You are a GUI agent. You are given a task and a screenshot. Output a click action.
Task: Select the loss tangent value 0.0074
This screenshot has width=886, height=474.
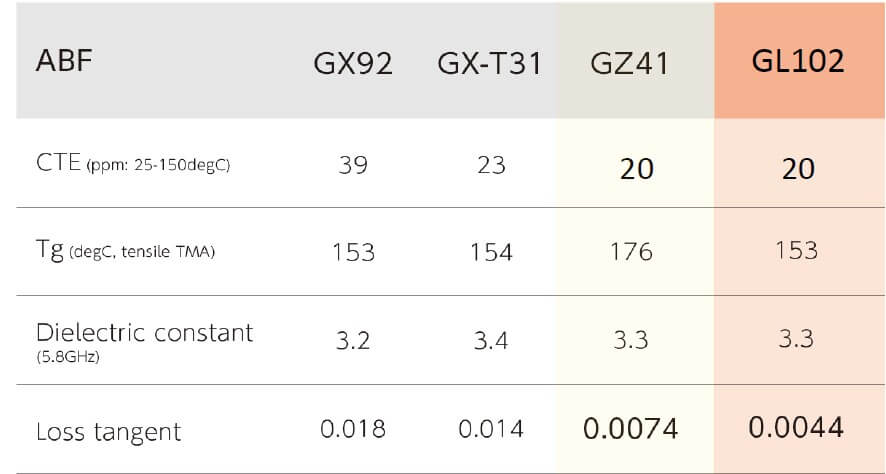(x=630, y=429)
